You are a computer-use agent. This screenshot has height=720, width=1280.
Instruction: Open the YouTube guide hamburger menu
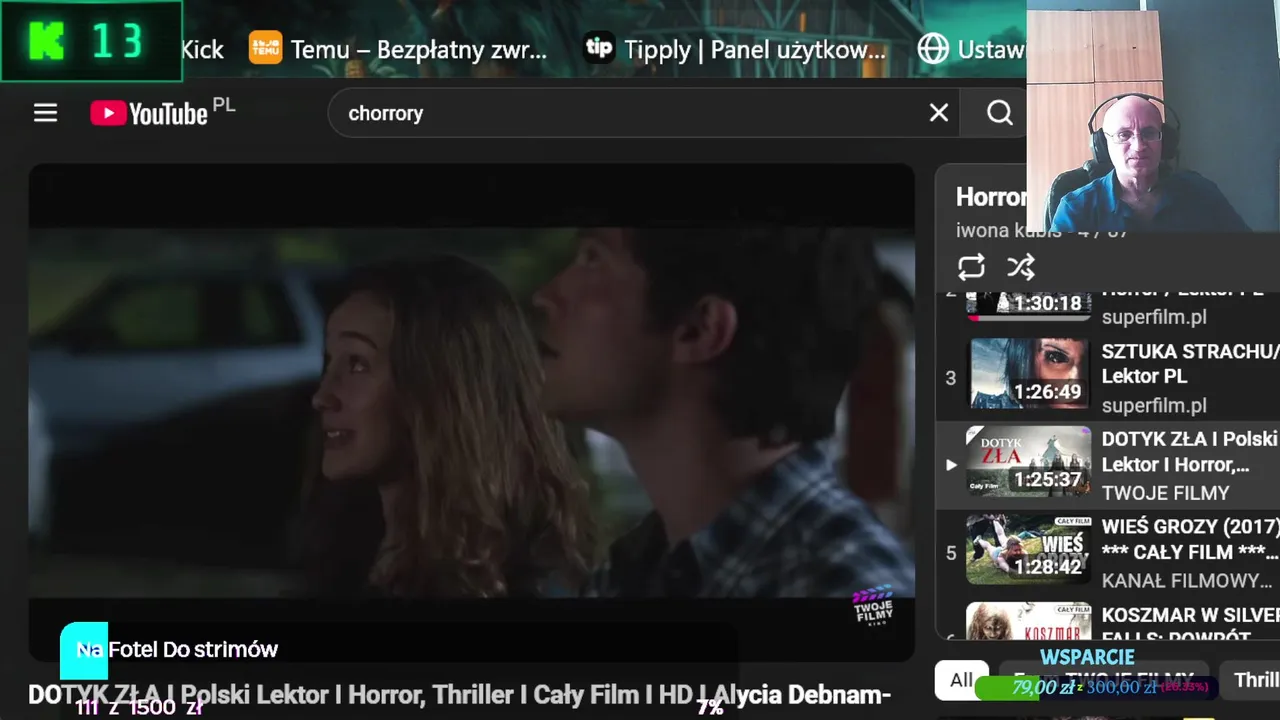(x=45, y=113)
